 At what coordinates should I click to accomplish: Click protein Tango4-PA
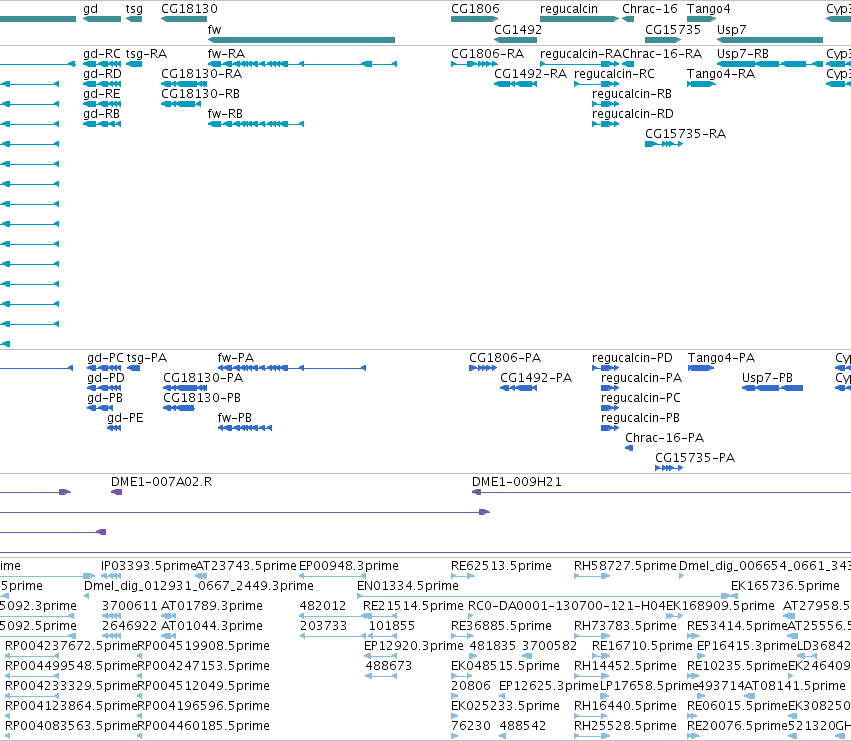pos(701,368)
